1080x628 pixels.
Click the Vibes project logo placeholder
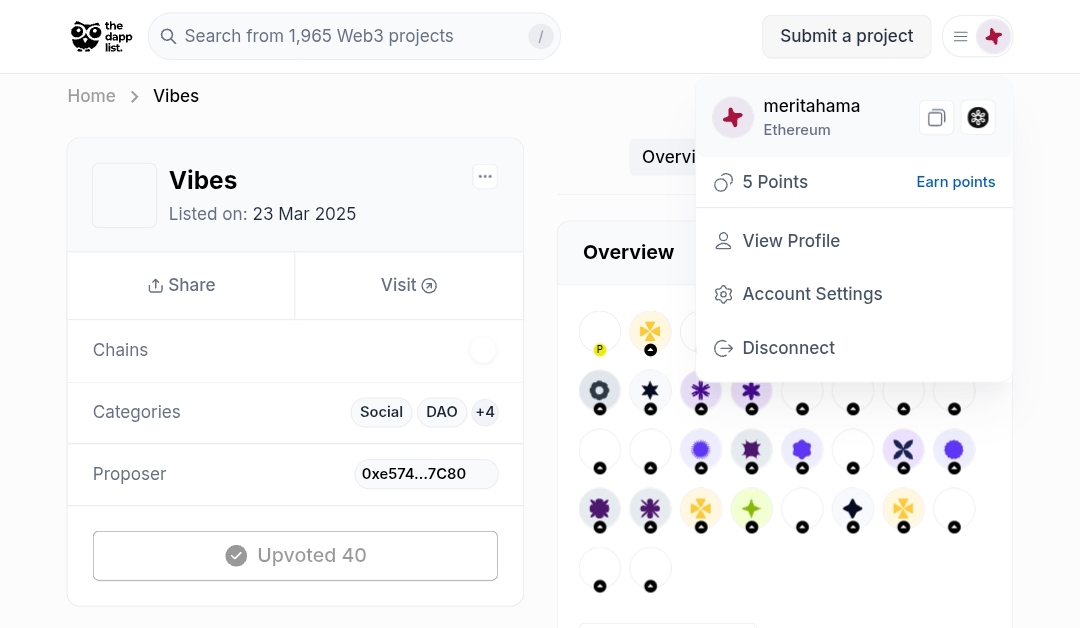point(125,196)
